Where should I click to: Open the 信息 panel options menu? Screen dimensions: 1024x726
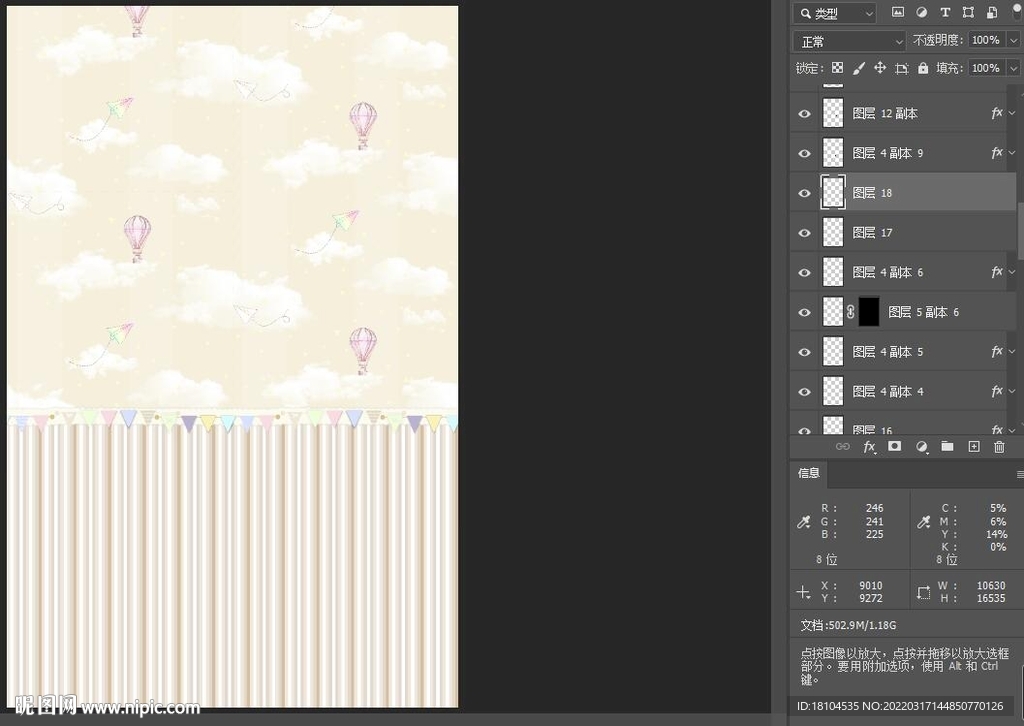click(x=1019, y=474)
